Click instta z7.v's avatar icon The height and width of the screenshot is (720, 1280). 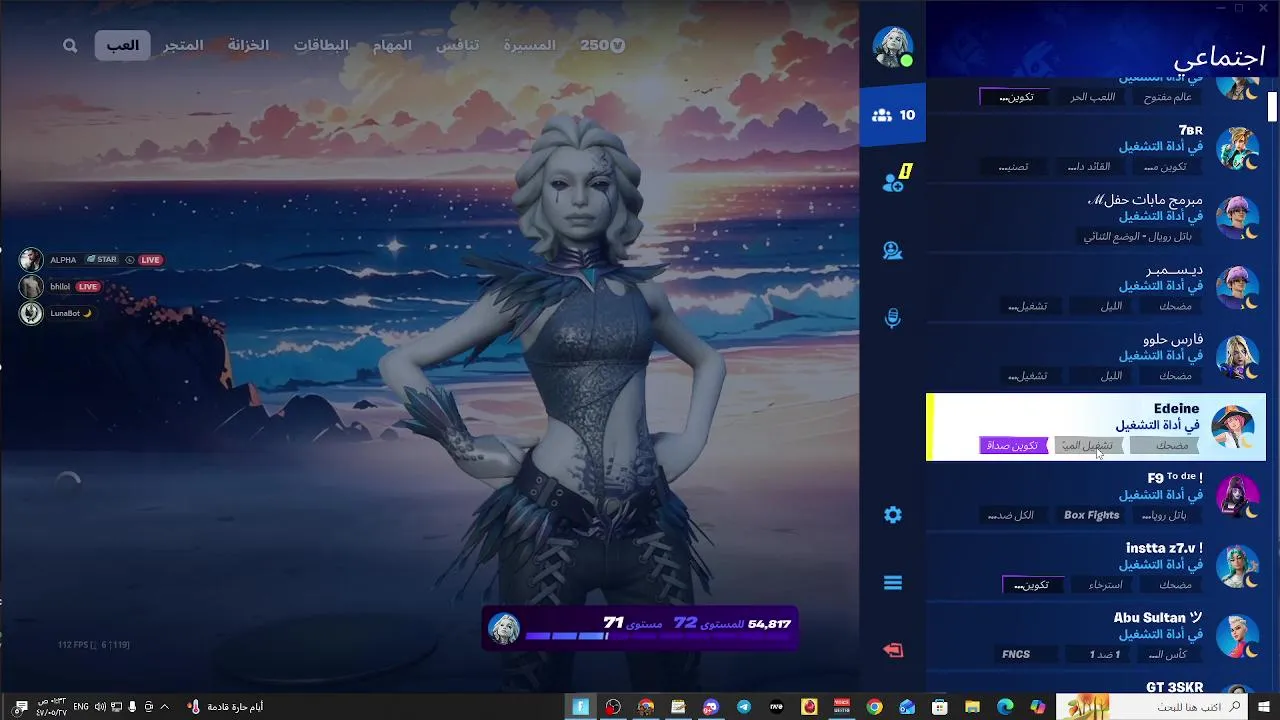tap(1236, 567)
